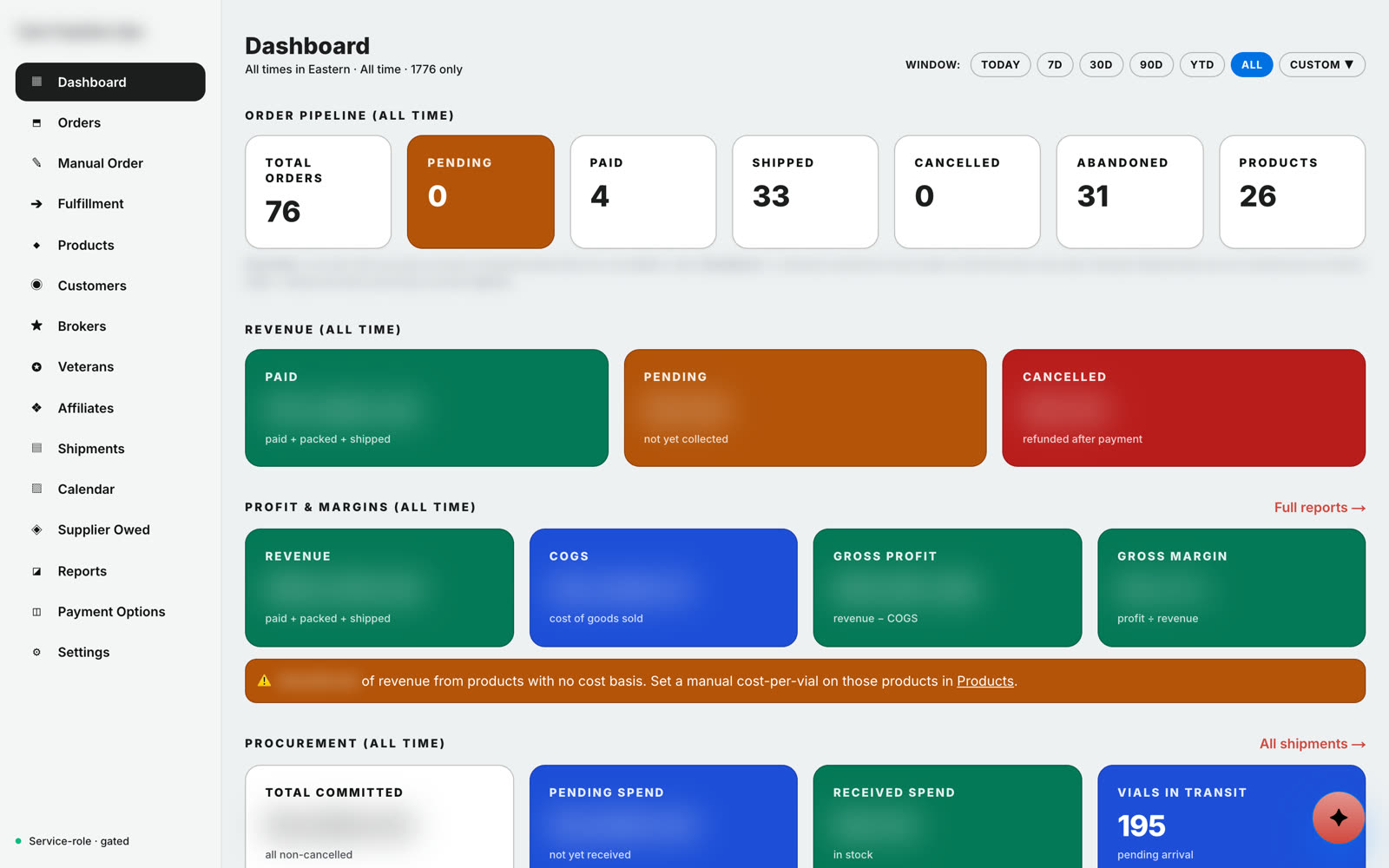Image resolution: width=1389 pixels, height=868 pixels.
Task: Open the Reports menu item
Action: tap(110, 571)
